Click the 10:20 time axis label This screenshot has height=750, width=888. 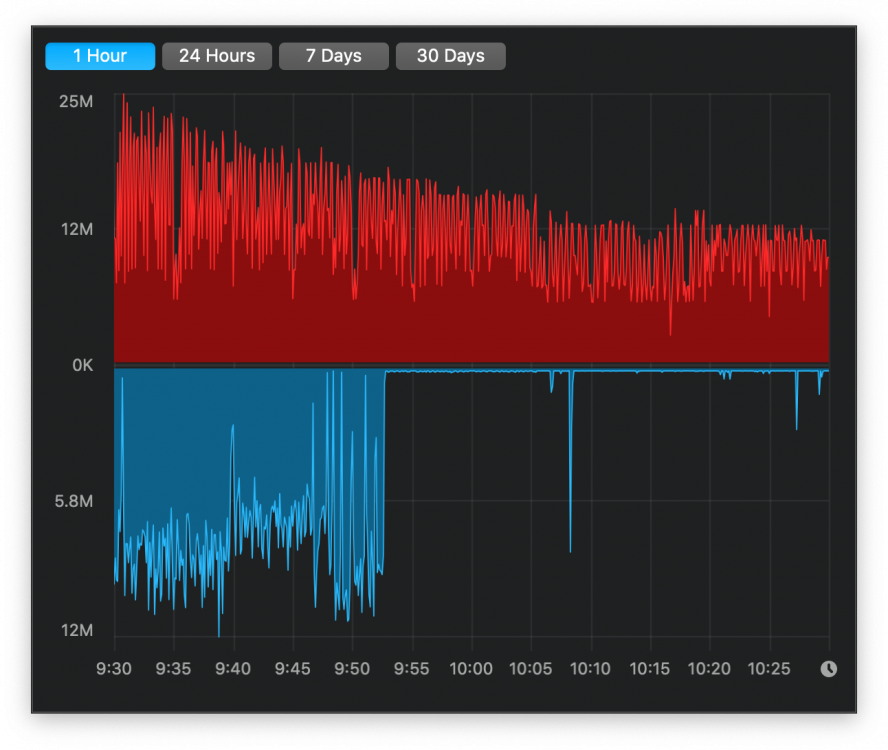(709, 669)
